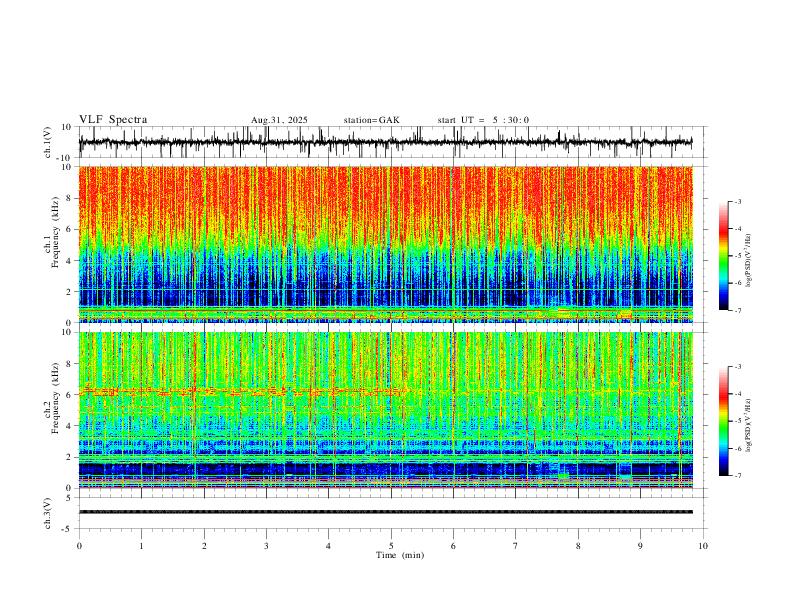
Task: Click time axis tick label '5'
Action: click(x=391, y=546)
